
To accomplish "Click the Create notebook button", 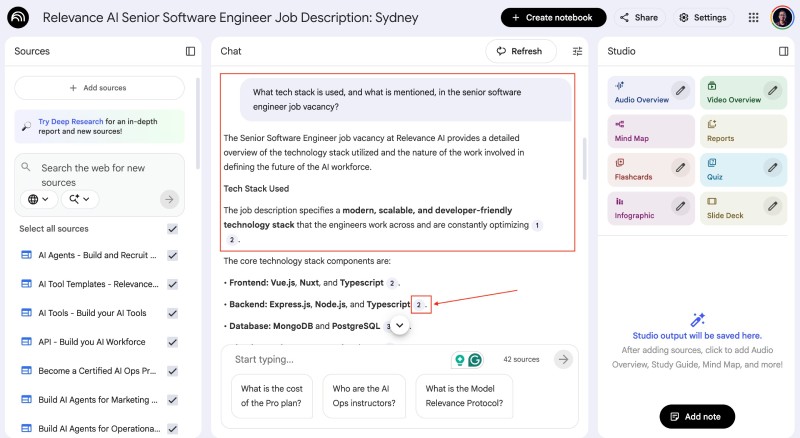I will click(x=553, y=18).
